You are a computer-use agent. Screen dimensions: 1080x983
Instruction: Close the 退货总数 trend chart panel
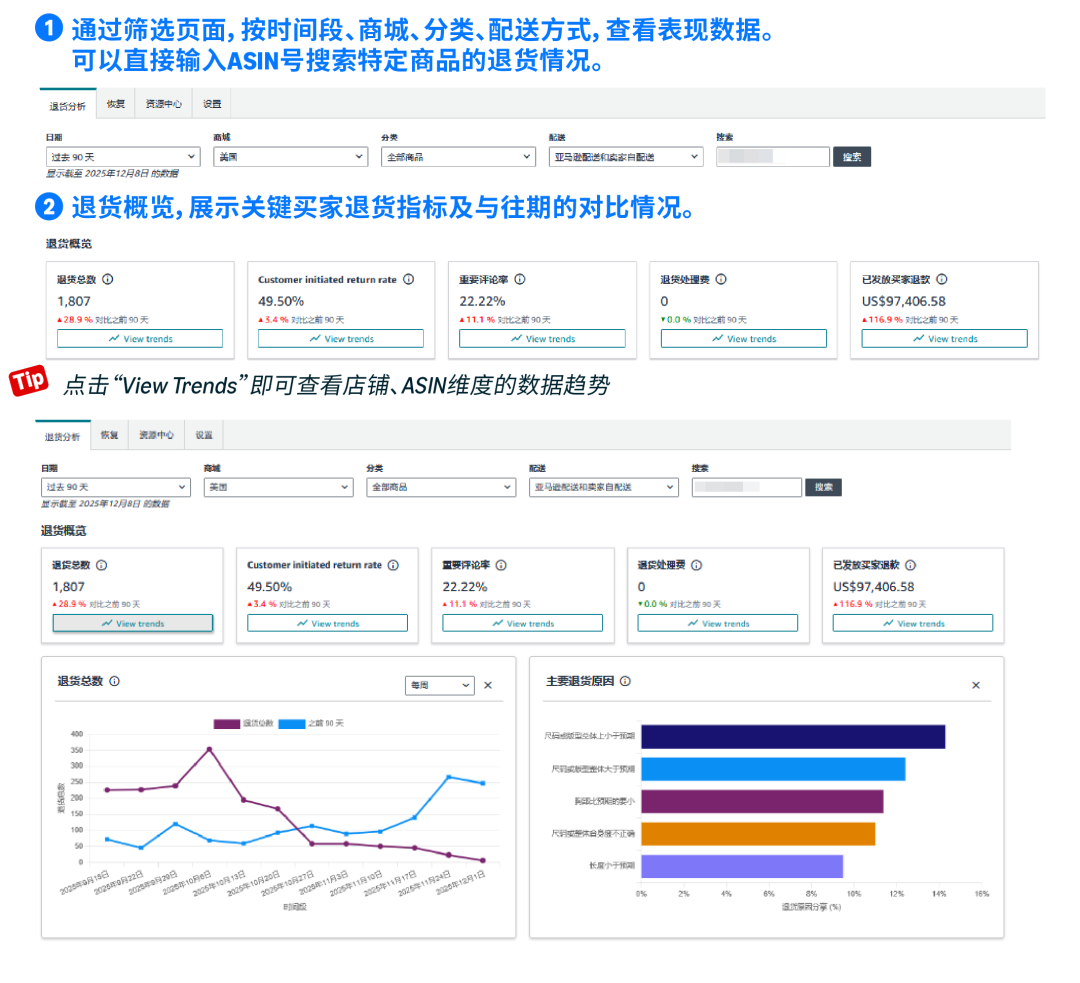click(x=488, y=685)
